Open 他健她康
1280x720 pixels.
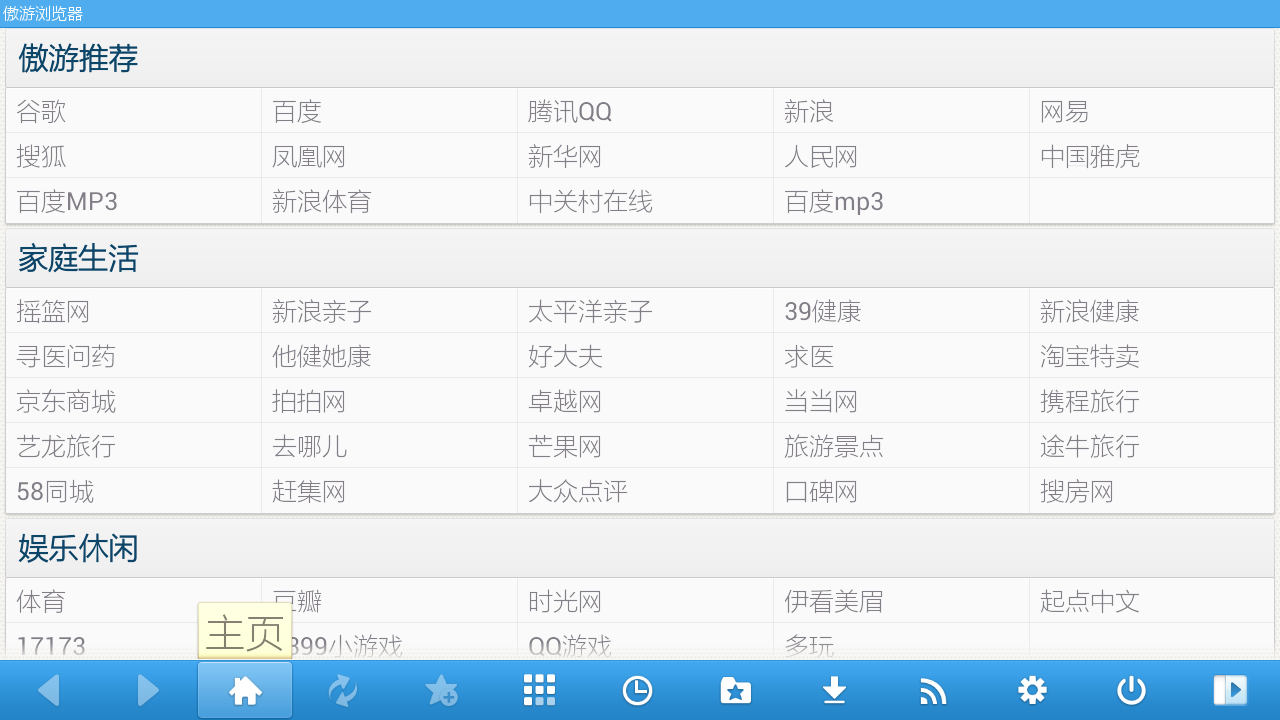322,356
